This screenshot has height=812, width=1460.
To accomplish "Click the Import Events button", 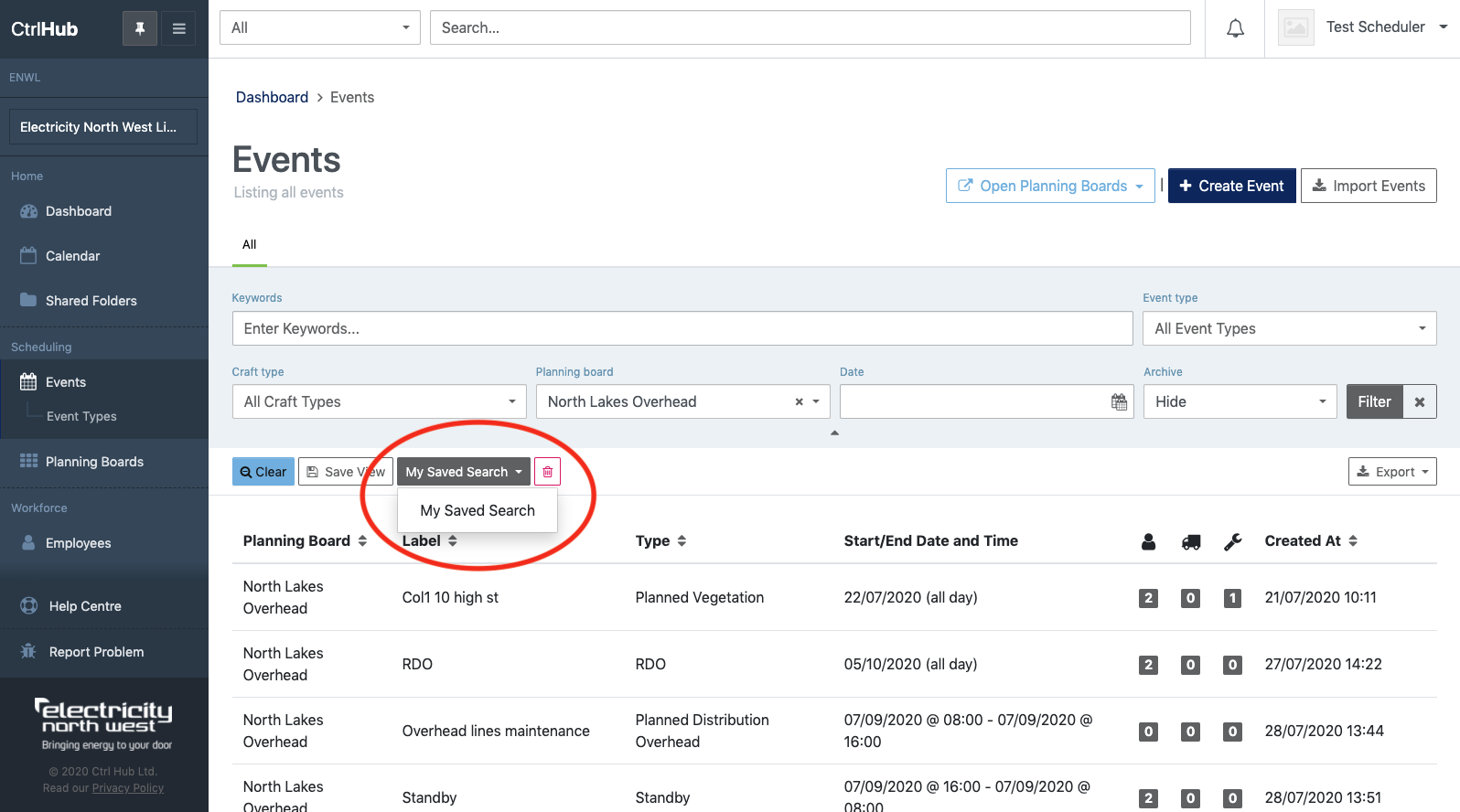I will [1369, 186].
